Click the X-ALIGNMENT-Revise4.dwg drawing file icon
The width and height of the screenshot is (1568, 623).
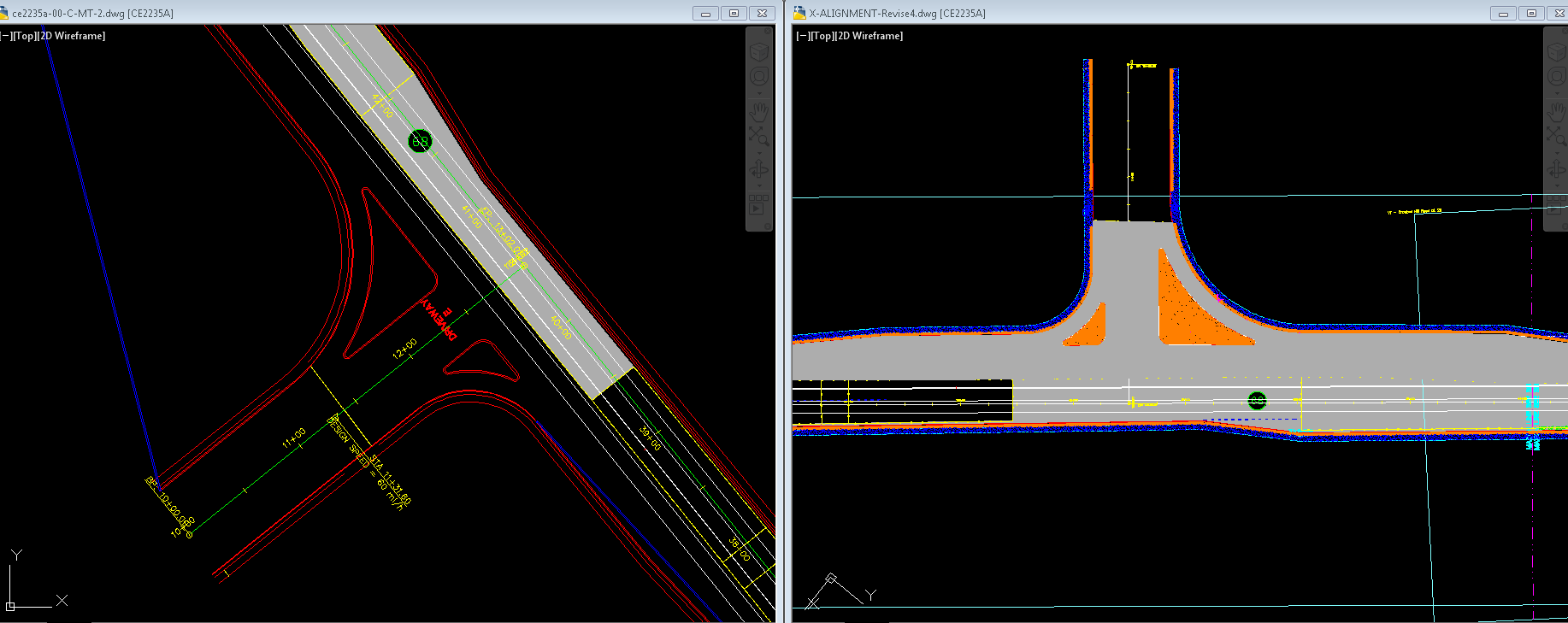point(799,12)
